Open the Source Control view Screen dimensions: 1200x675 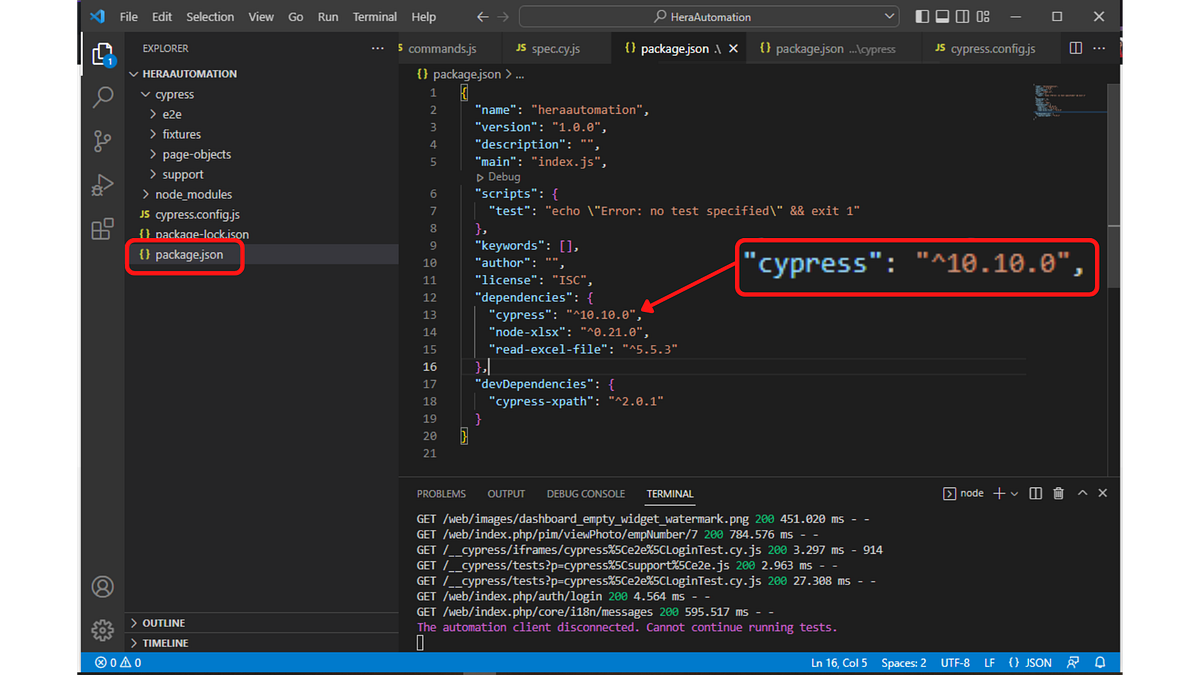(x=103, y=141)
